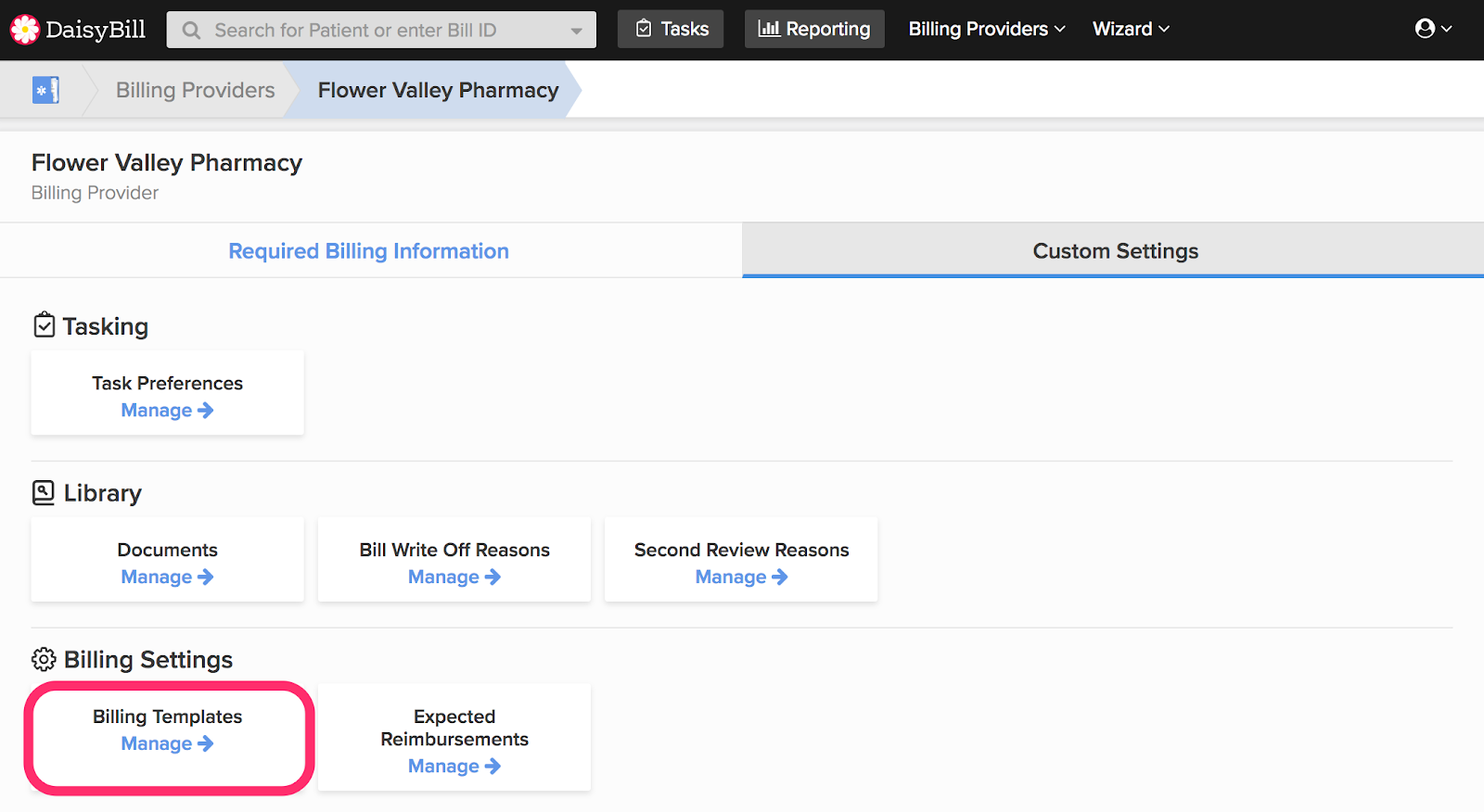Click the Billing Settings gear icon

point(44,659)
